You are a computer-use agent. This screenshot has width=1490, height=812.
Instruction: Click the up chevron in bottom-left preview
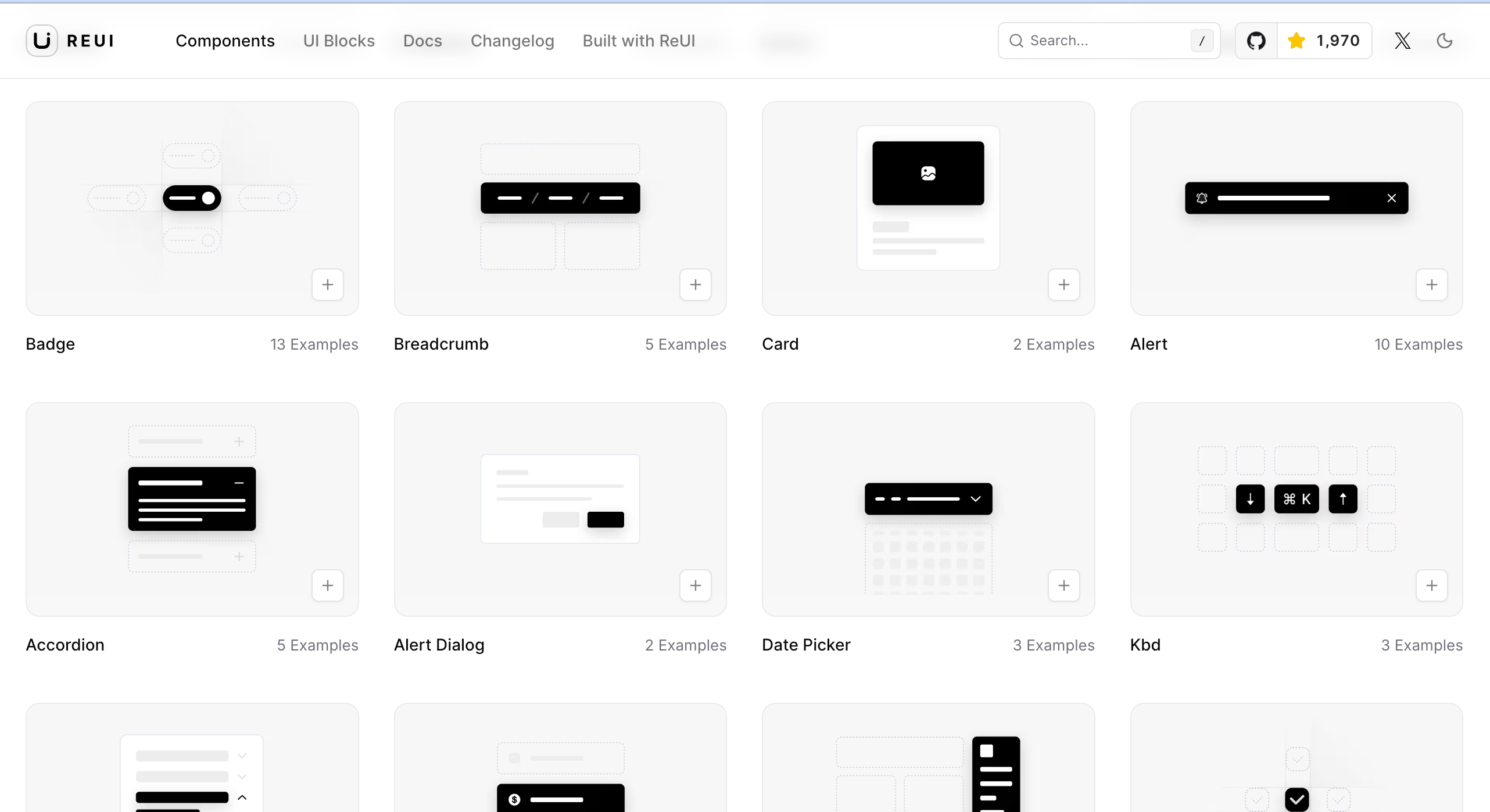[x=242, y=797]
